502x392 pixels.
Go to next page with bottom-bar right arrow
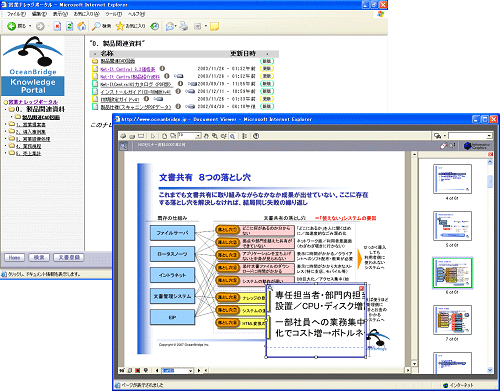pos(199,370)
